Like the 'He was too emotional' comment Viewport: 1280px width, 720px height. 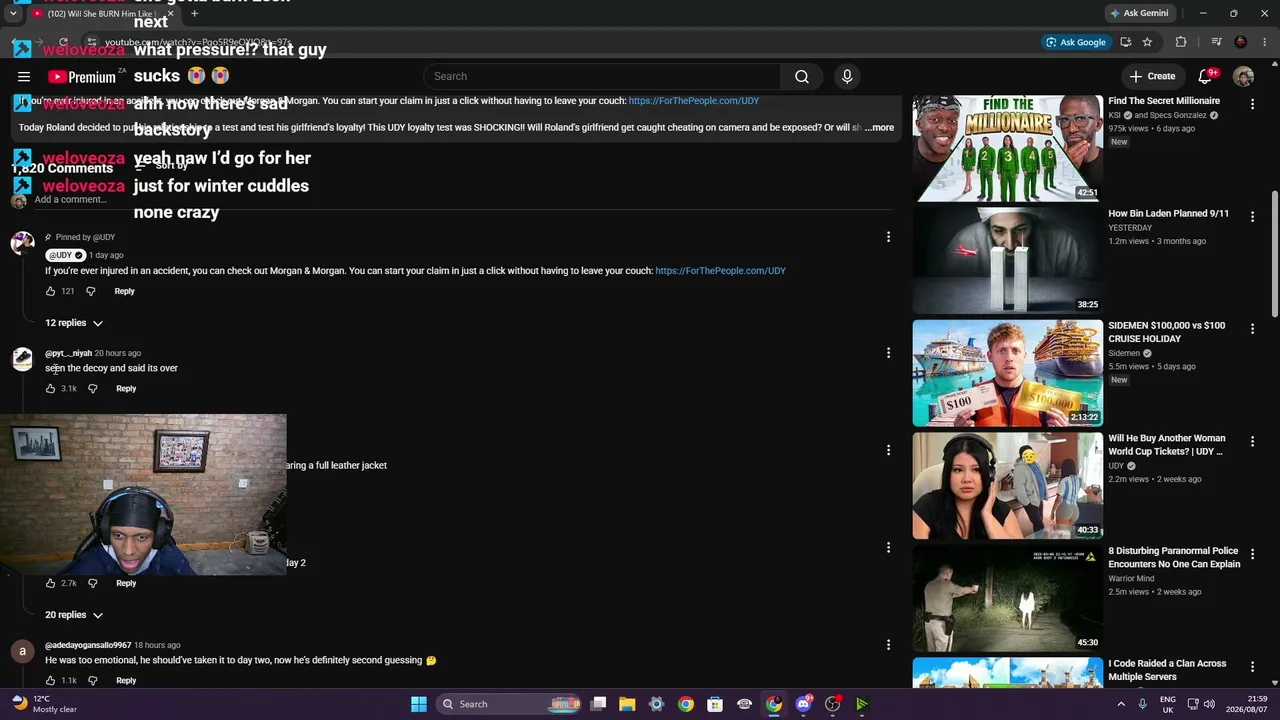pos(50,680)
